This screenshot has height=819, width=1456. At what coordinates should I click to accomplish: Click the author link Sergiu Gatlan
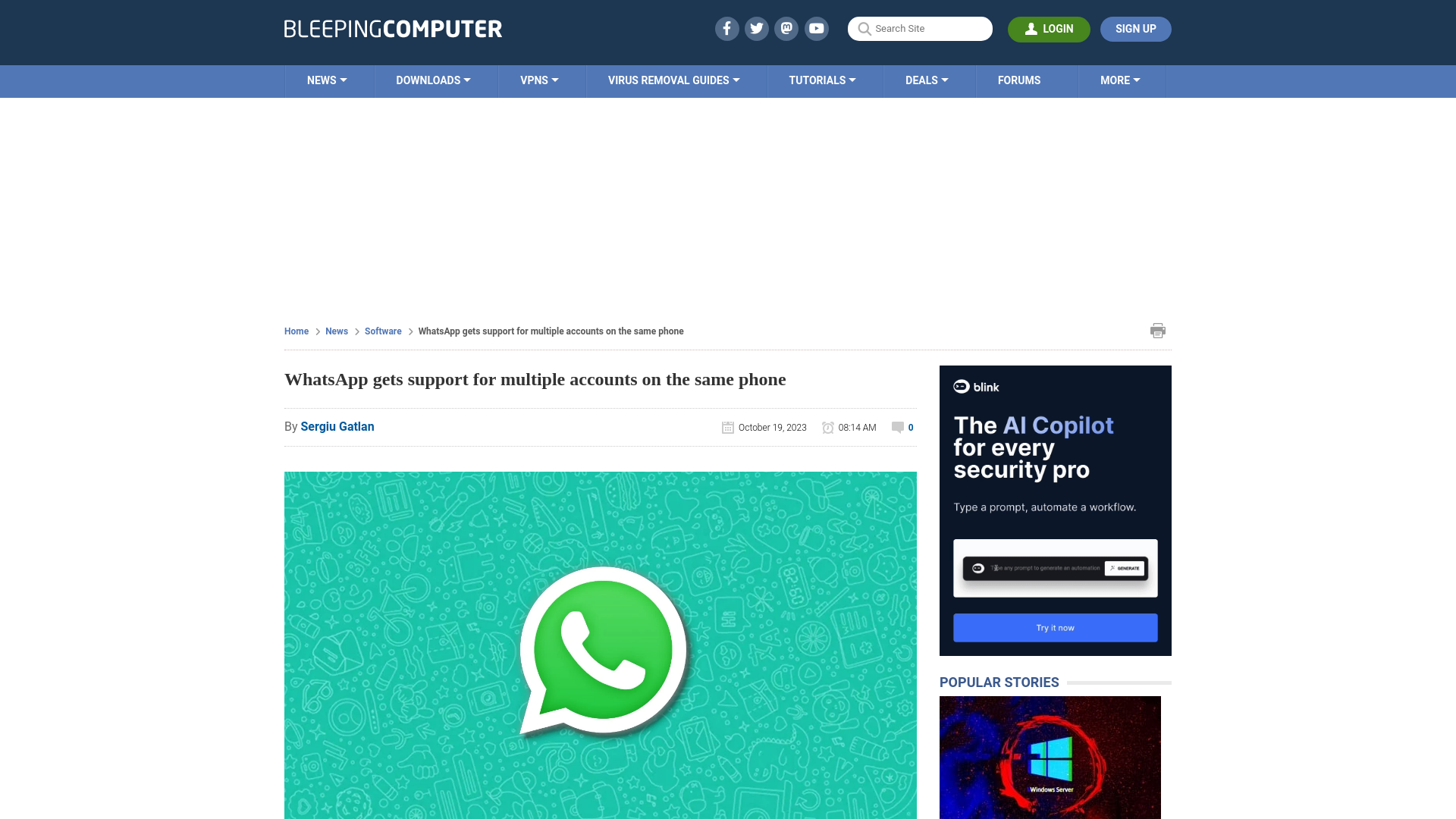(x=337, y=426)
